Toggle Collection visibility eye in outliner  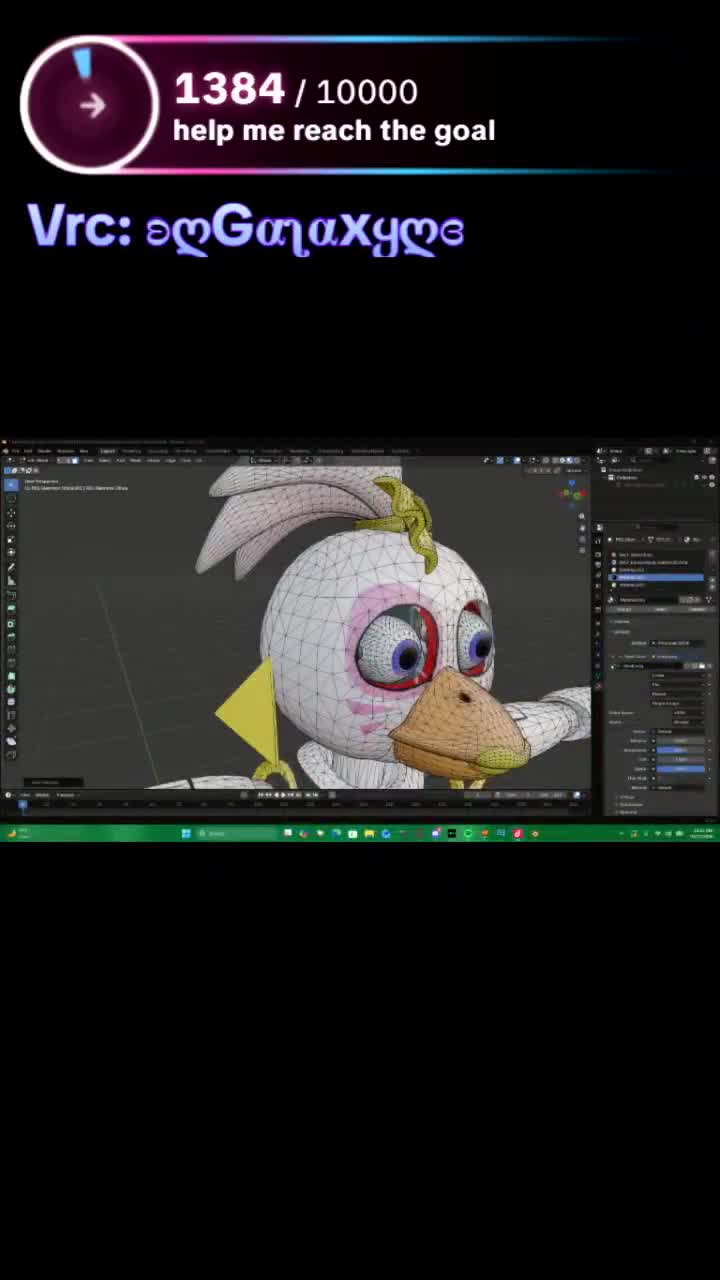(704, 478)
